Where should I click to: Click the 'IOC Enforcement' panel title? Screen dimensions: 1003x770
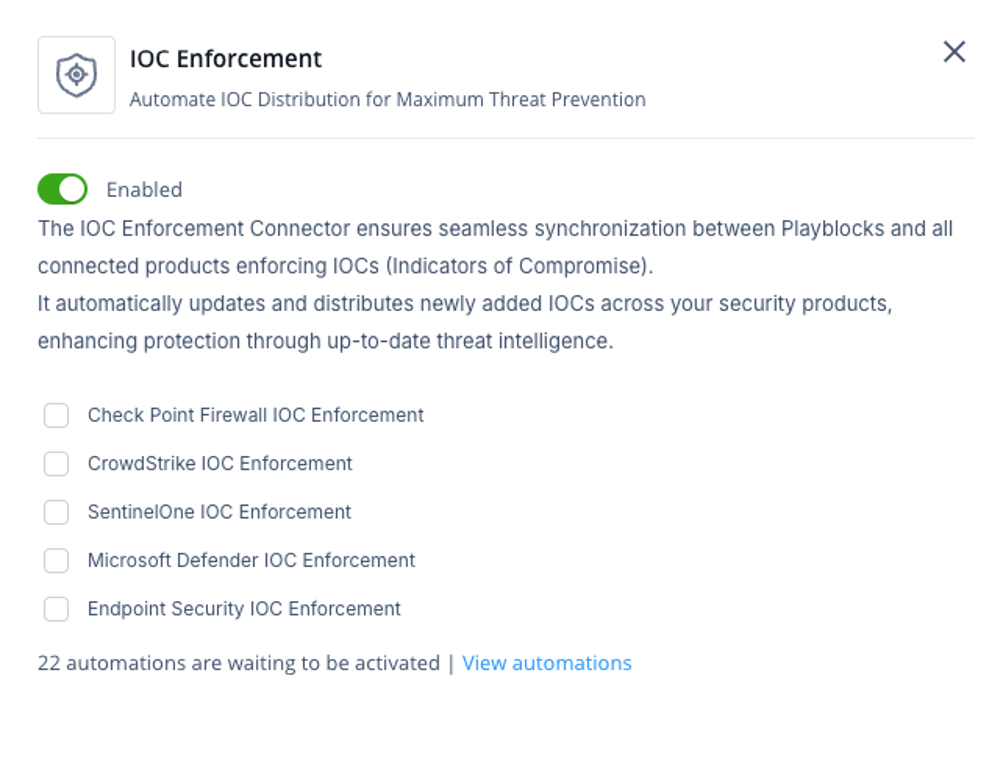(225, 59)
